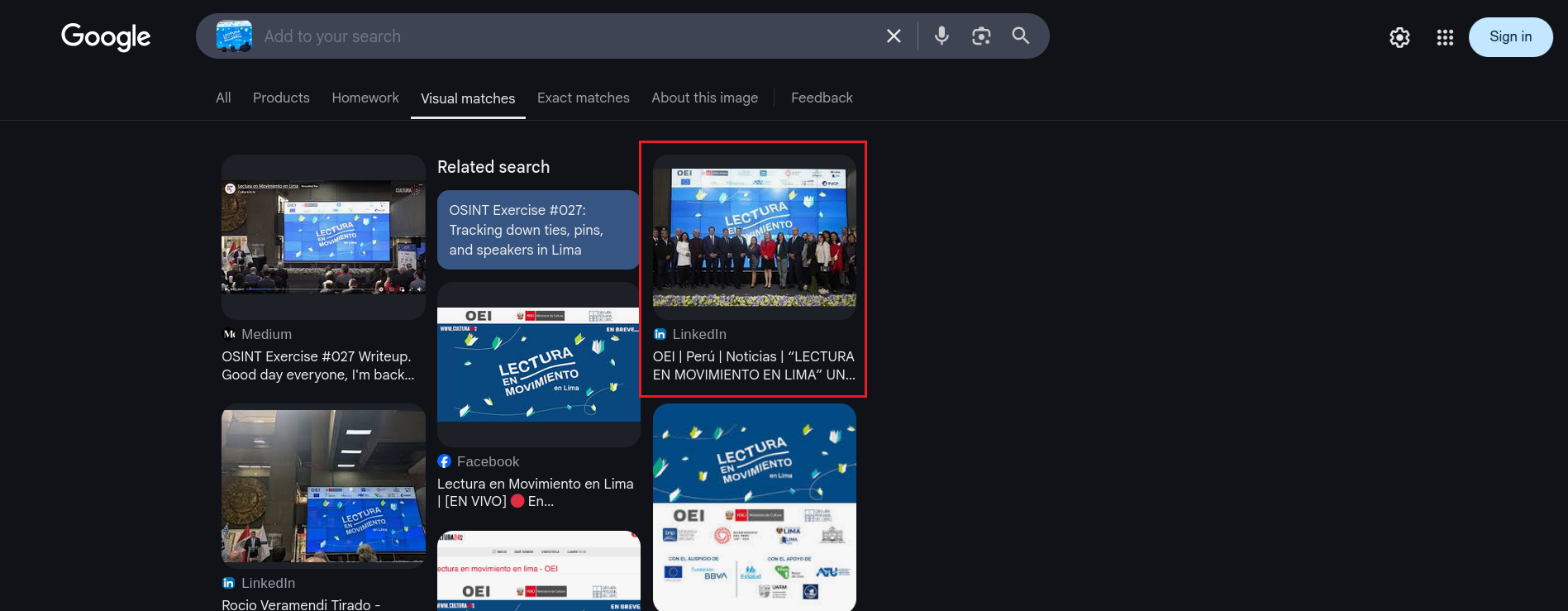Open Google settings gear icon
The height and width of the screenshot is (611, 1568).
pyautogui.click(x=1399, y=37)
